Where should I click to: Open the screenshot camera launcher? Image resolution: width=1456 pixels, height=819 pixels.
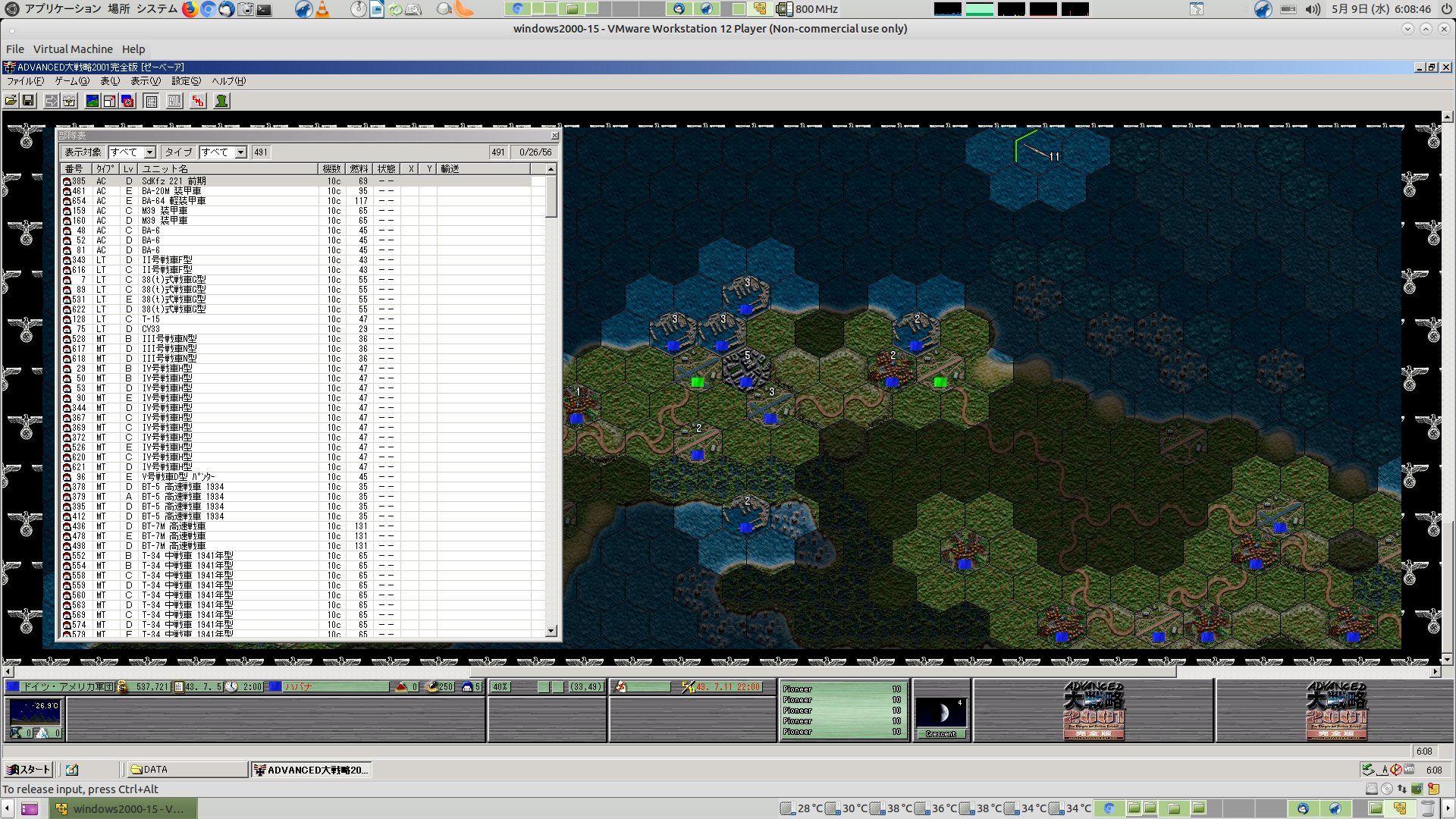coord(245,9)
